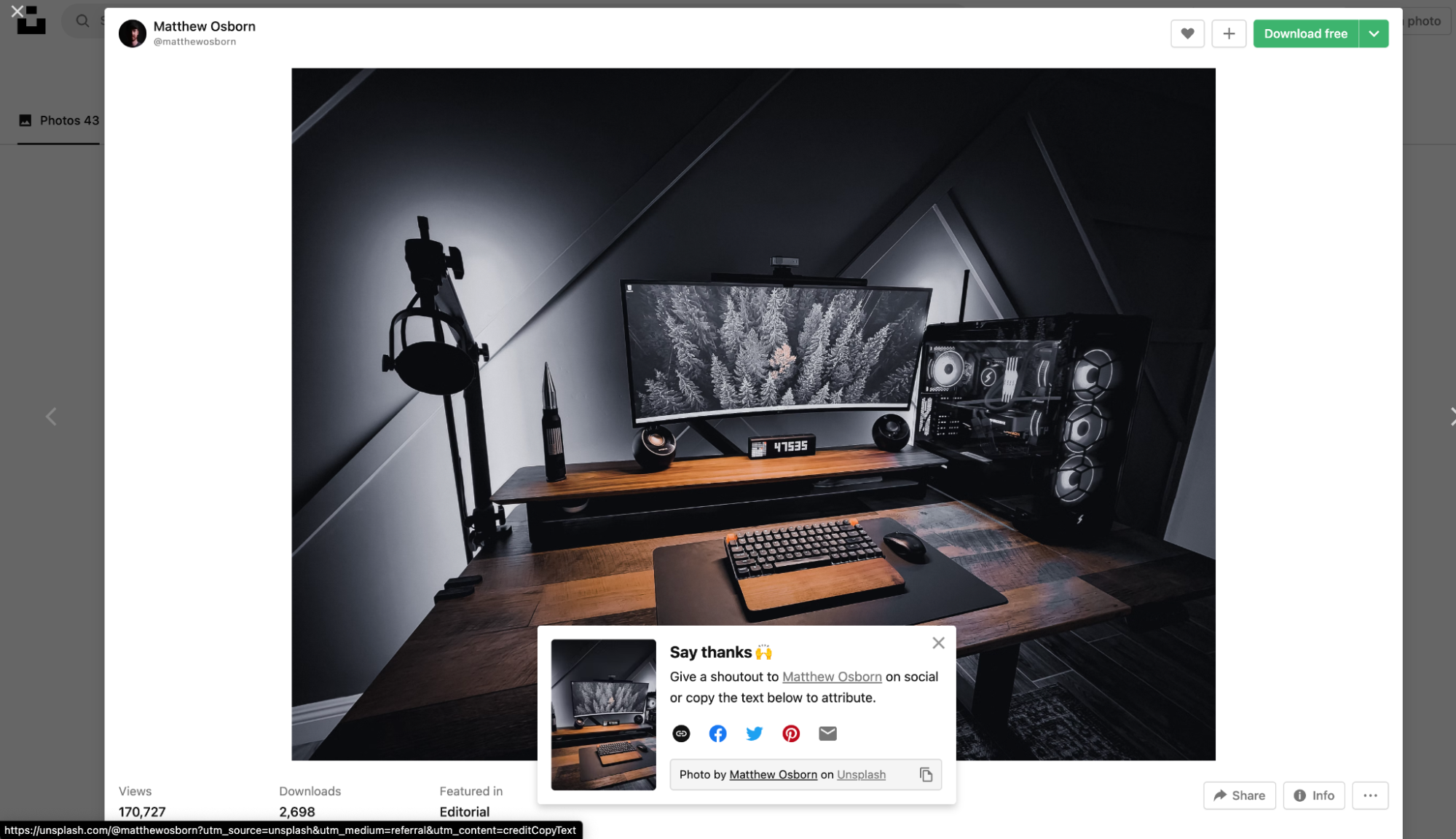The image size is (1456, 839).
Task: Click the copy attribution text icon
Action: tap(925, 775)
